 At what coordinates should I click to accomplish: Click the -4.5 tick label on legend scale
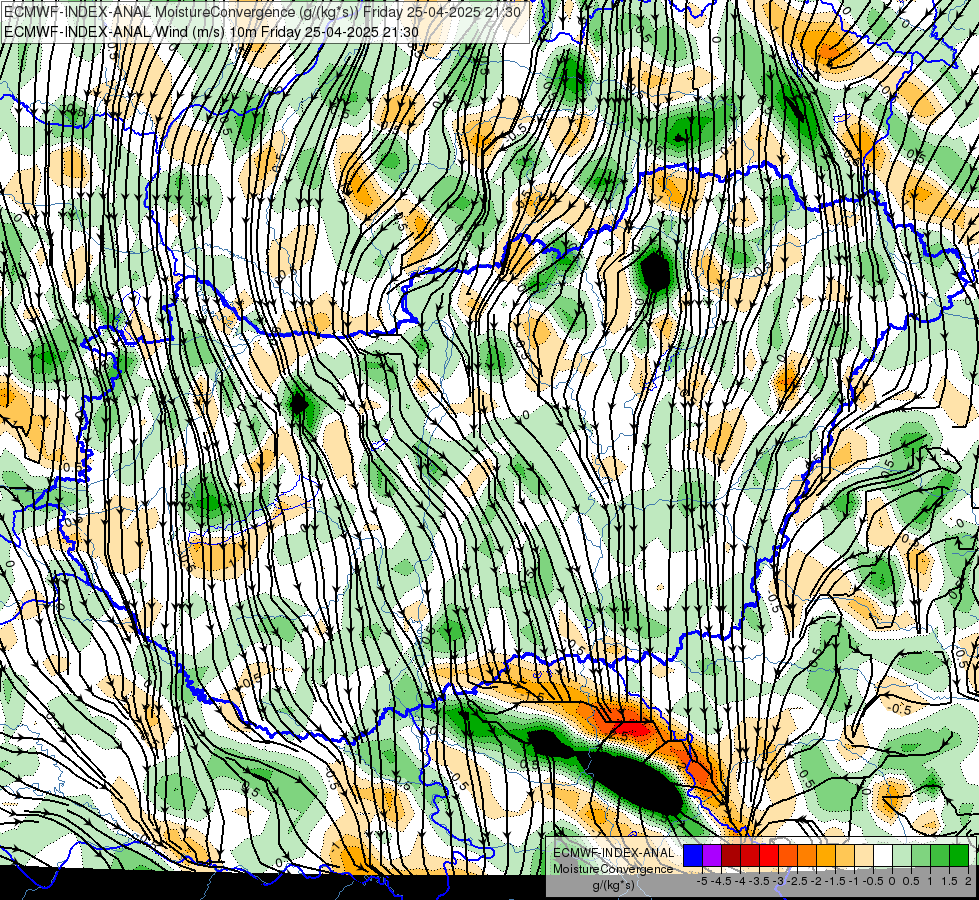[x=721, y=881]
